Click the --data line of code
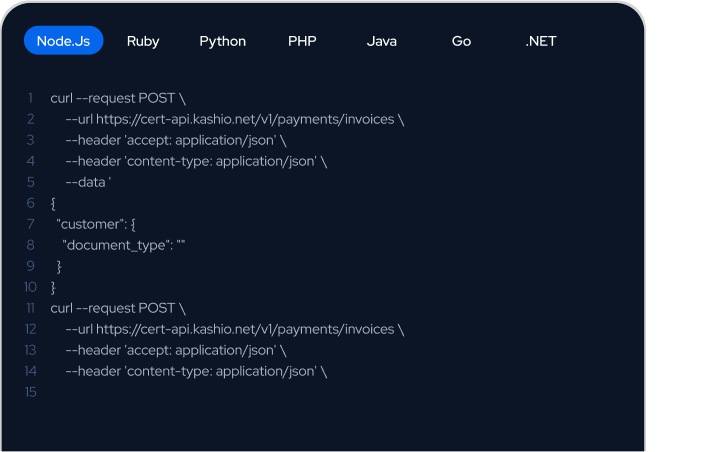Image resolution: width=713 pixels, height=452 pixels. tap(88, 182)
